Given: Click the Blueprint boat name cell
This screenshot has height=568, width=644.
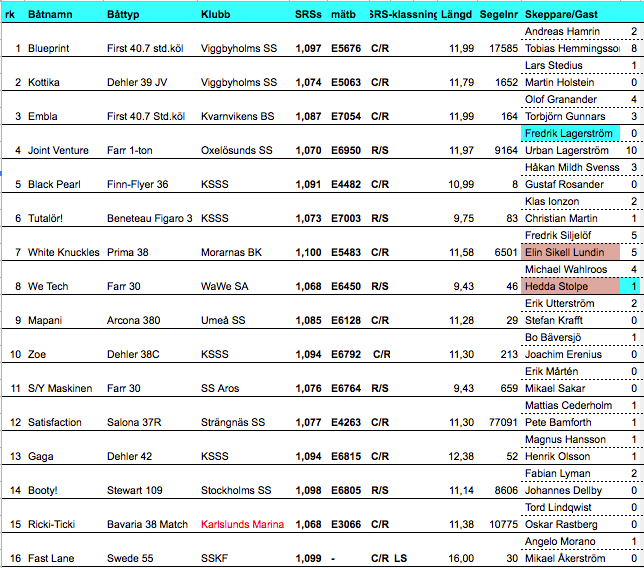Looking at the screenshot, I should 50,48.
